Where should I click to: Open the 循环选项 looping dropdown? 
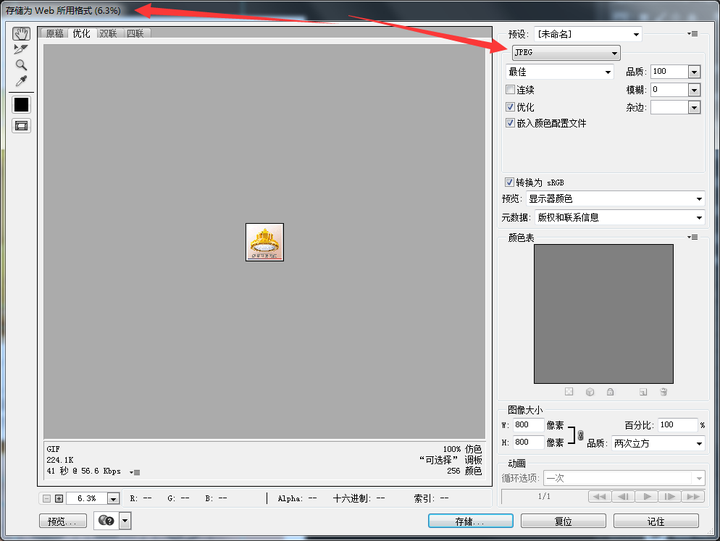pos(624,478)
